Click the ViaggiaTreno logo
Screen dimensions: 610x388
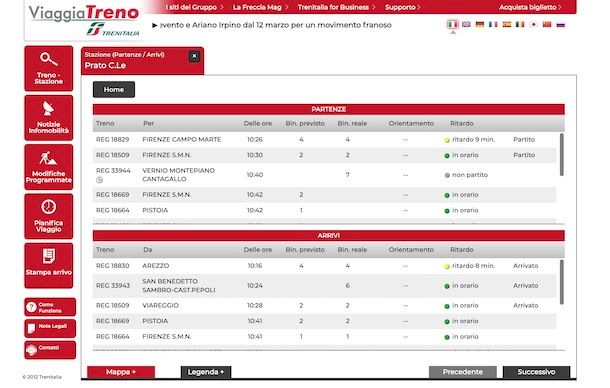pos(84,13)
